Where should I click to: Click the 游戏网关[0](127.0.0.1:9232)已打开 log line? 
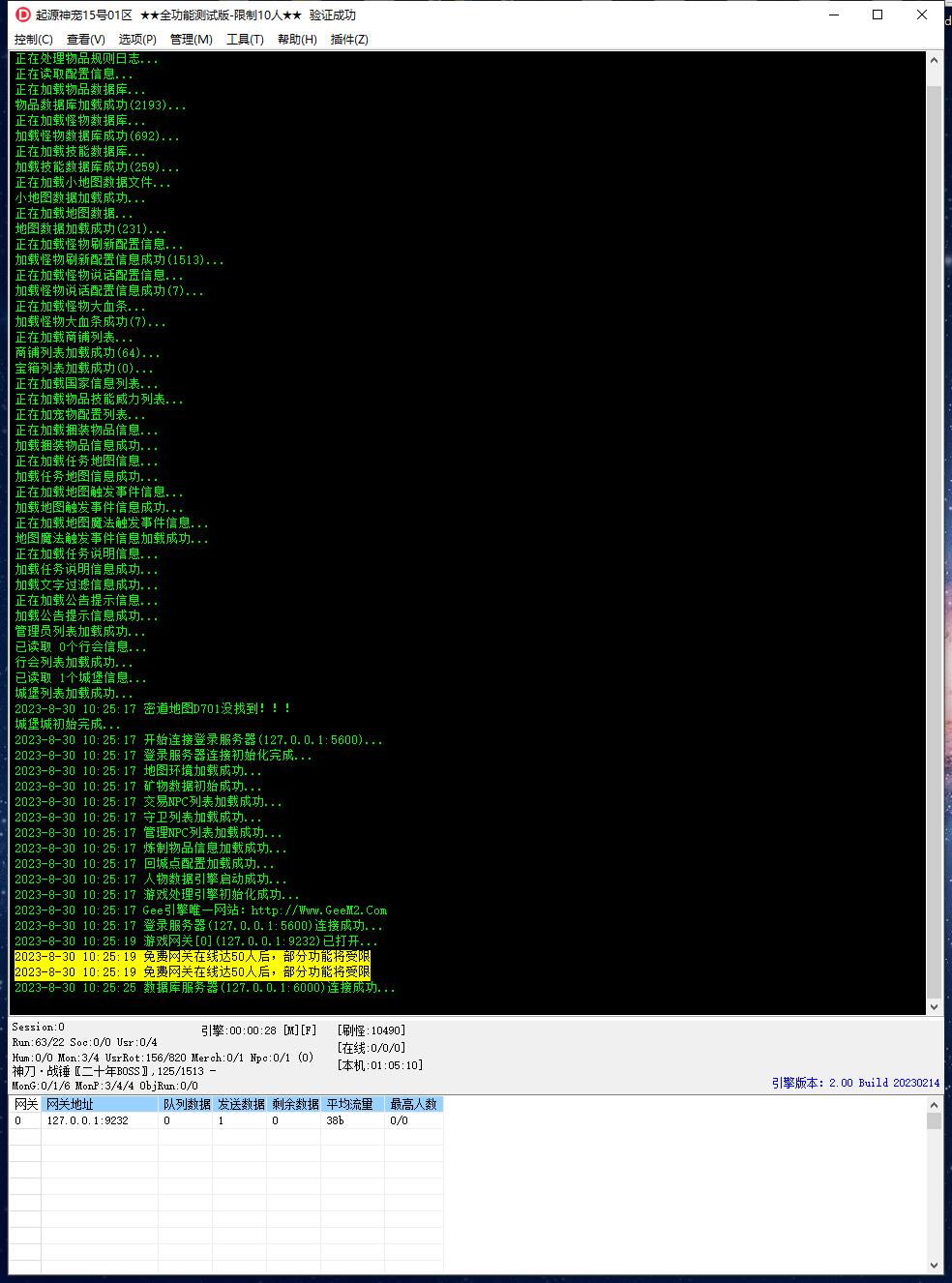196,941
